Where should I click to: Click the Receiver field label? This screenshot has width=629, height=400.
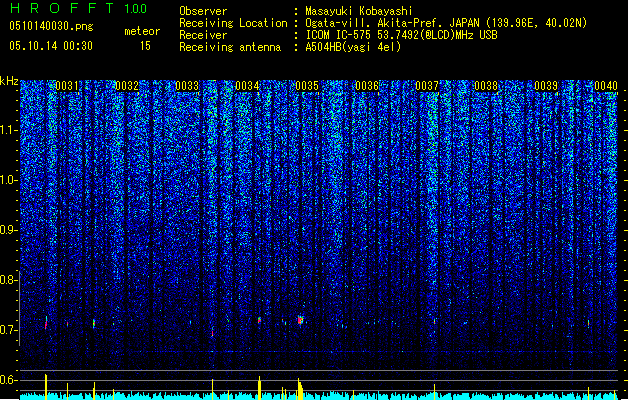[x=203, y=35]
